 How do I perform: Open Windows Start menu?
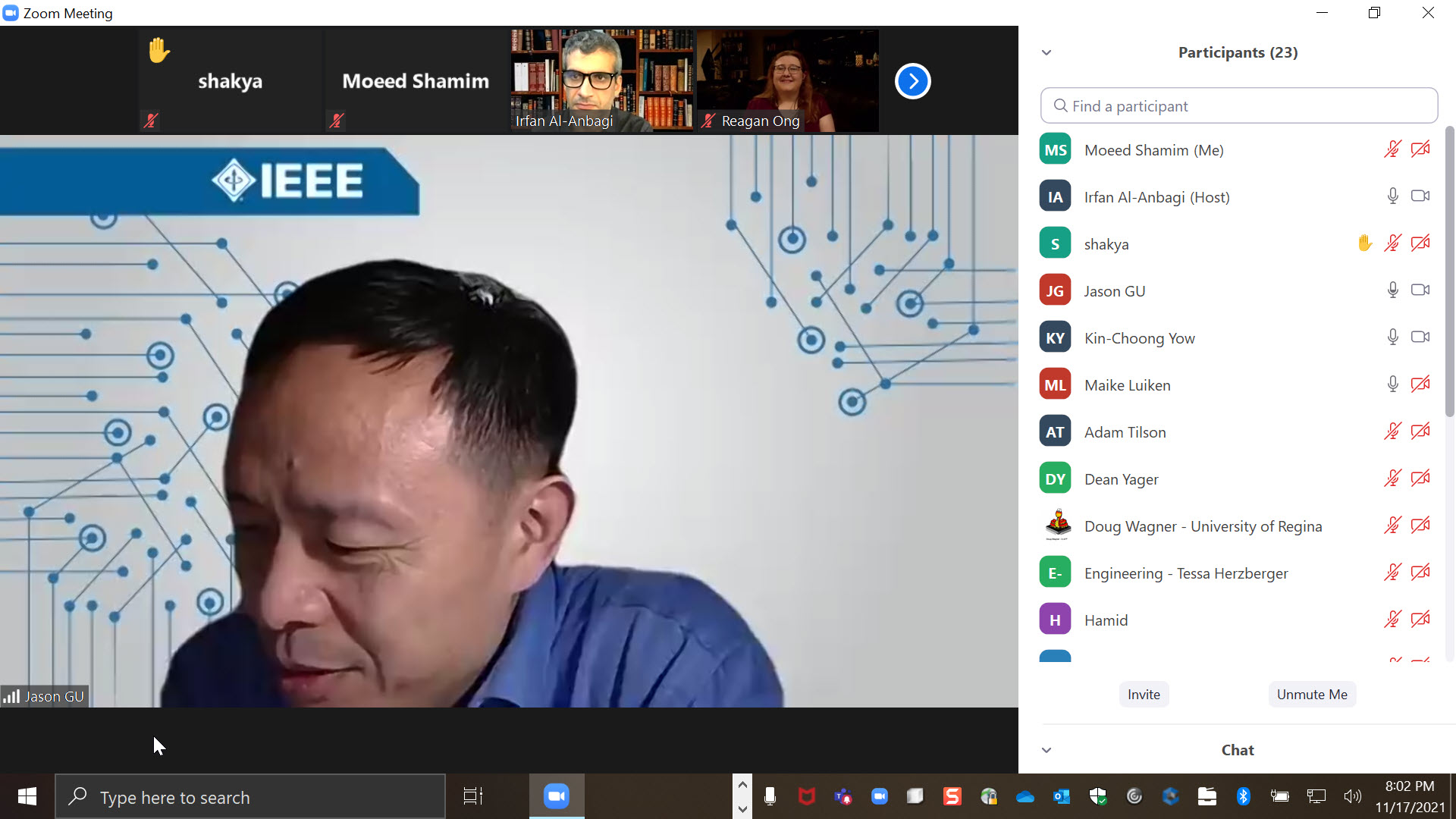(x=27, y=796)
